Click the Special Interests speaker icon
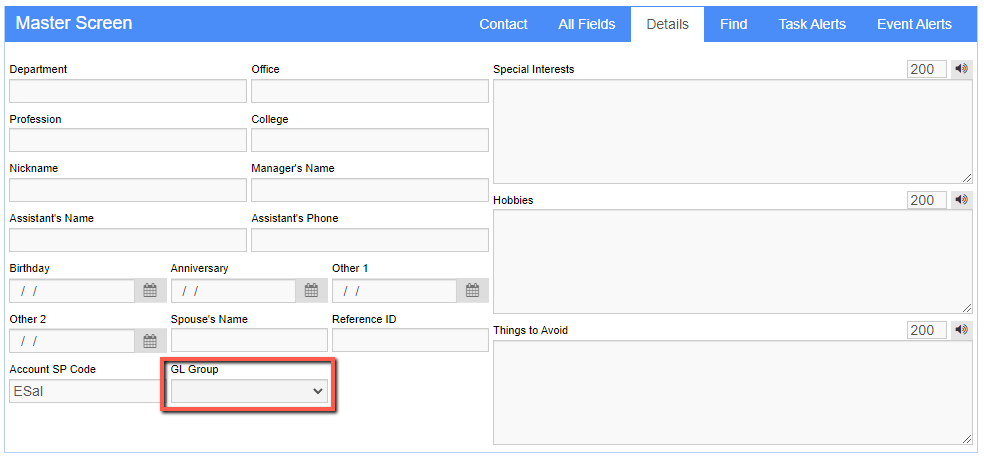 tap(961, 69)
